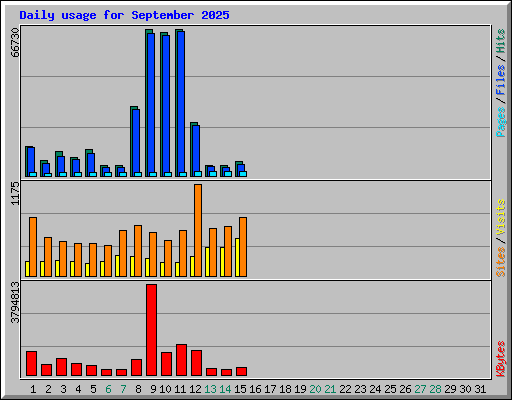The image size is (512, 400).
Task: Click the 'Daily usage for September 2025' title
Action: tap(124, 15)
